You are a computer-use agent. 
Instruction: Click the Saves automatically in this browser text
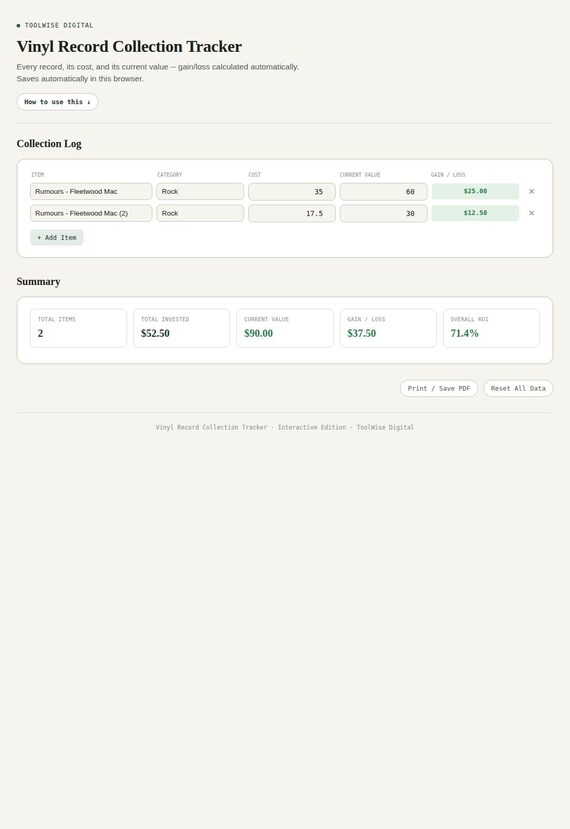point(80,79)
